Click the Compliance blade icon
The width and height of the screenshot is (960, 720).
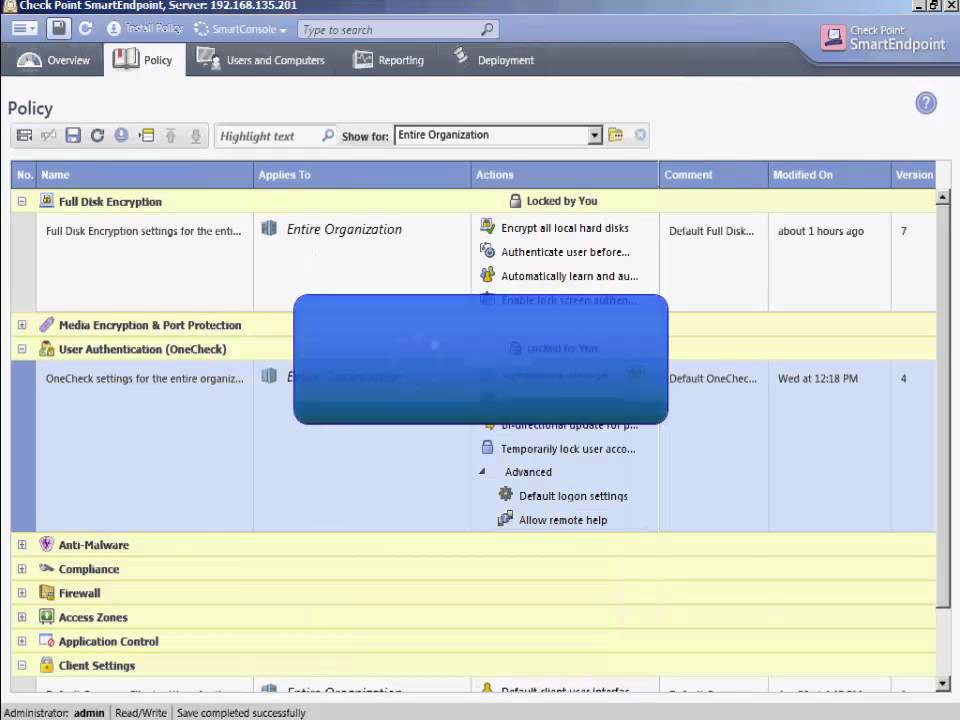pos(47,568)
